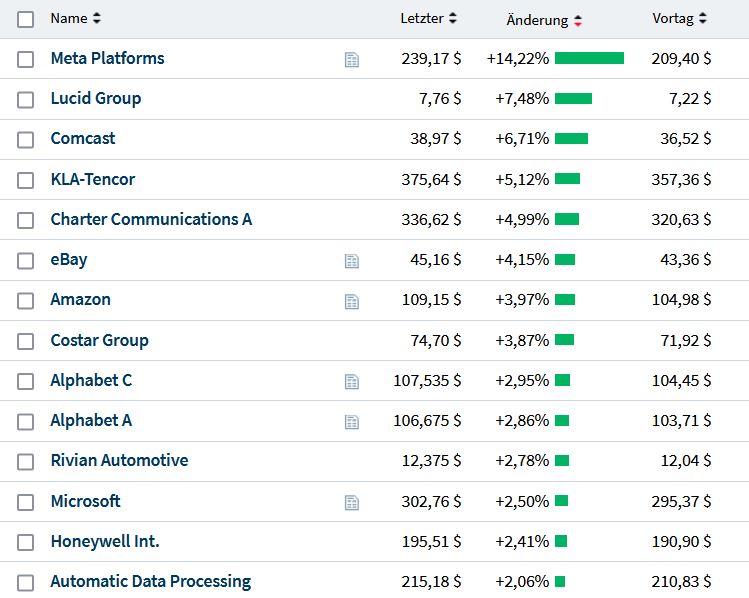This screenshot has width=749, height=598.
Task: Sort the table by Änderung column
Action: (578, 20)
